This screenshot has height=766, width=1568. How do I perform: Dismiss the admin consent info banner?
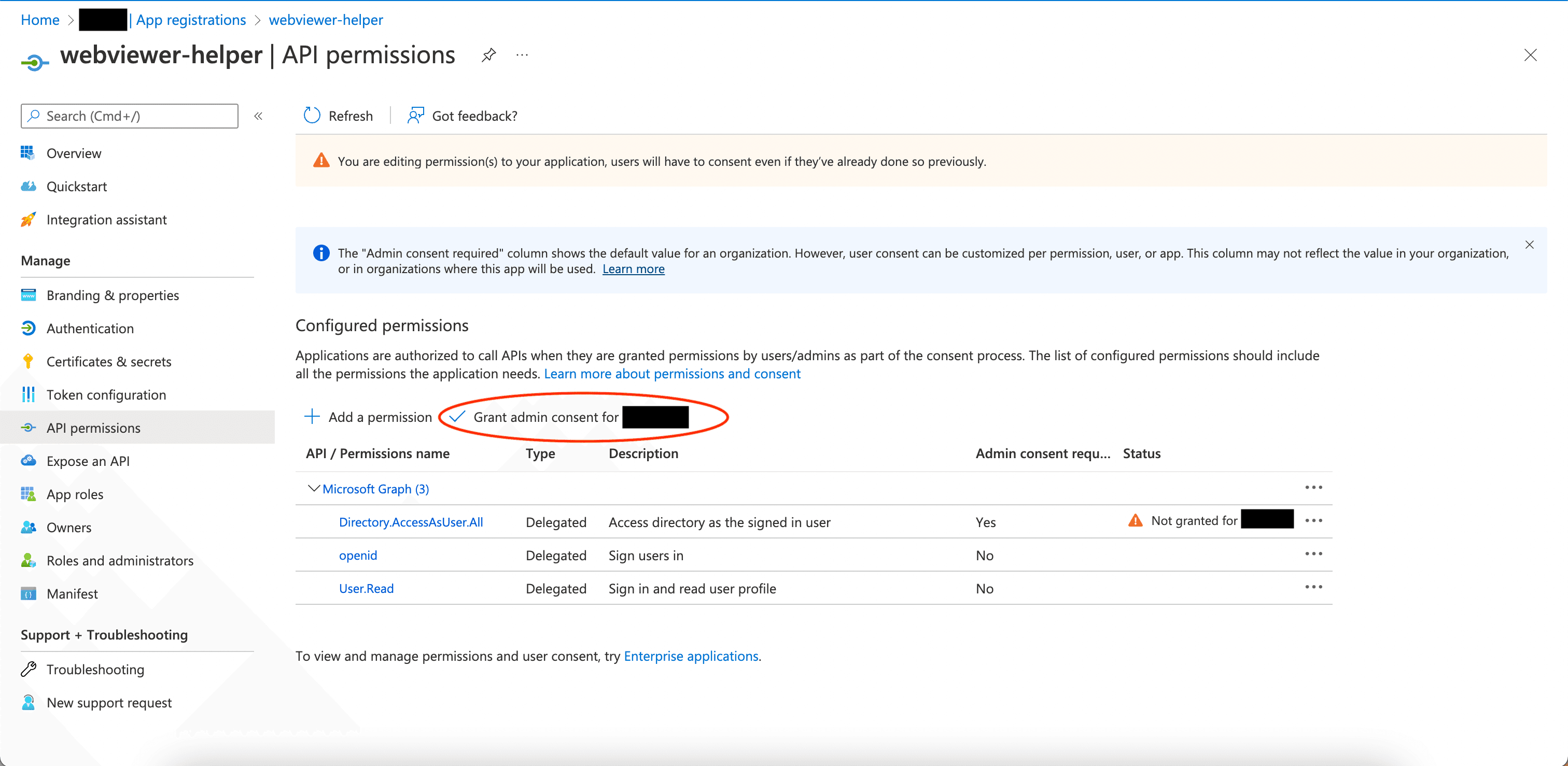point(1529,245)
